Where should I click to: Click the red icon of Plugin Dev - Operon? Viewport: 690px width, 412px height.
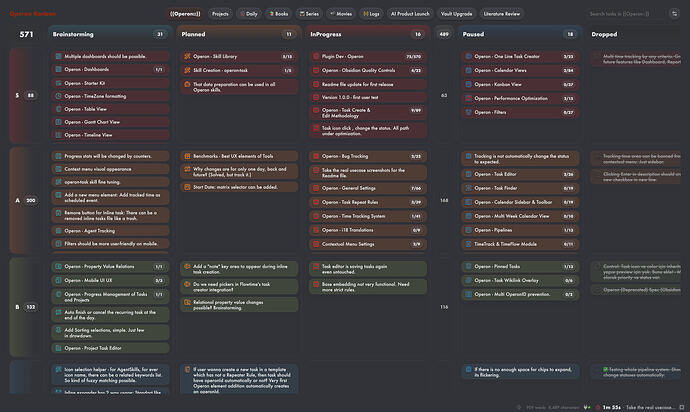pos(316,56)
